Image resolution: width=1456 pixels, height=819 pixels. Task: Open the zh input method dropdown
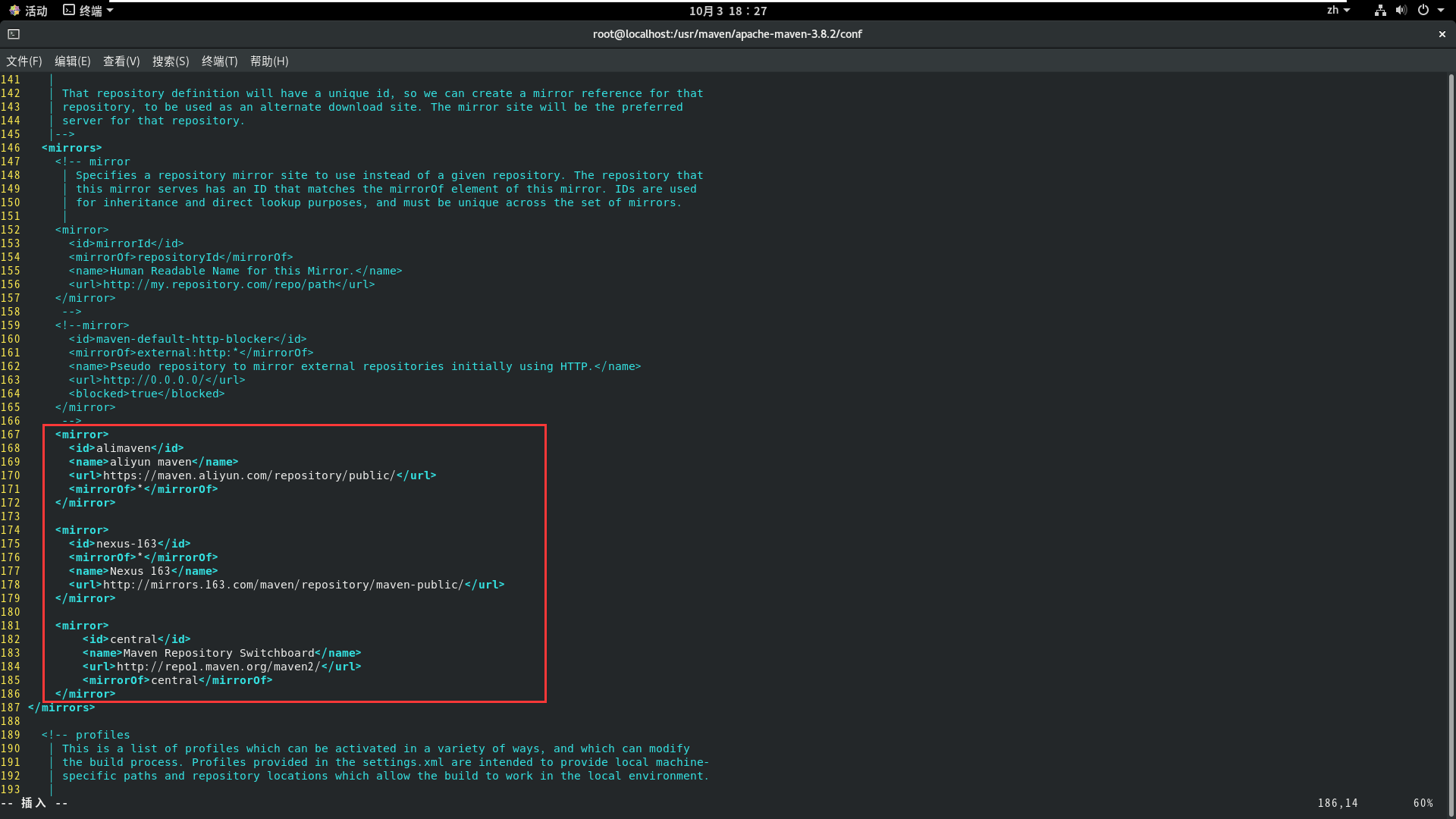tap(1338, 11)
